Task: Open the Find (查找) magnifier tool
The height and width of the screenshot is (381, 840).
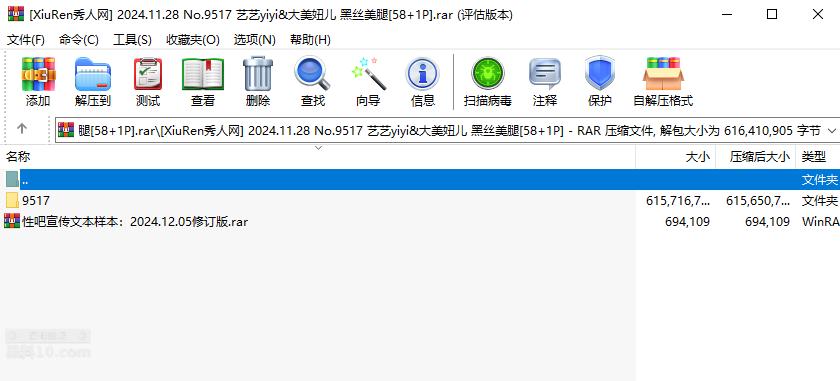Action: [x=313, y=81]
